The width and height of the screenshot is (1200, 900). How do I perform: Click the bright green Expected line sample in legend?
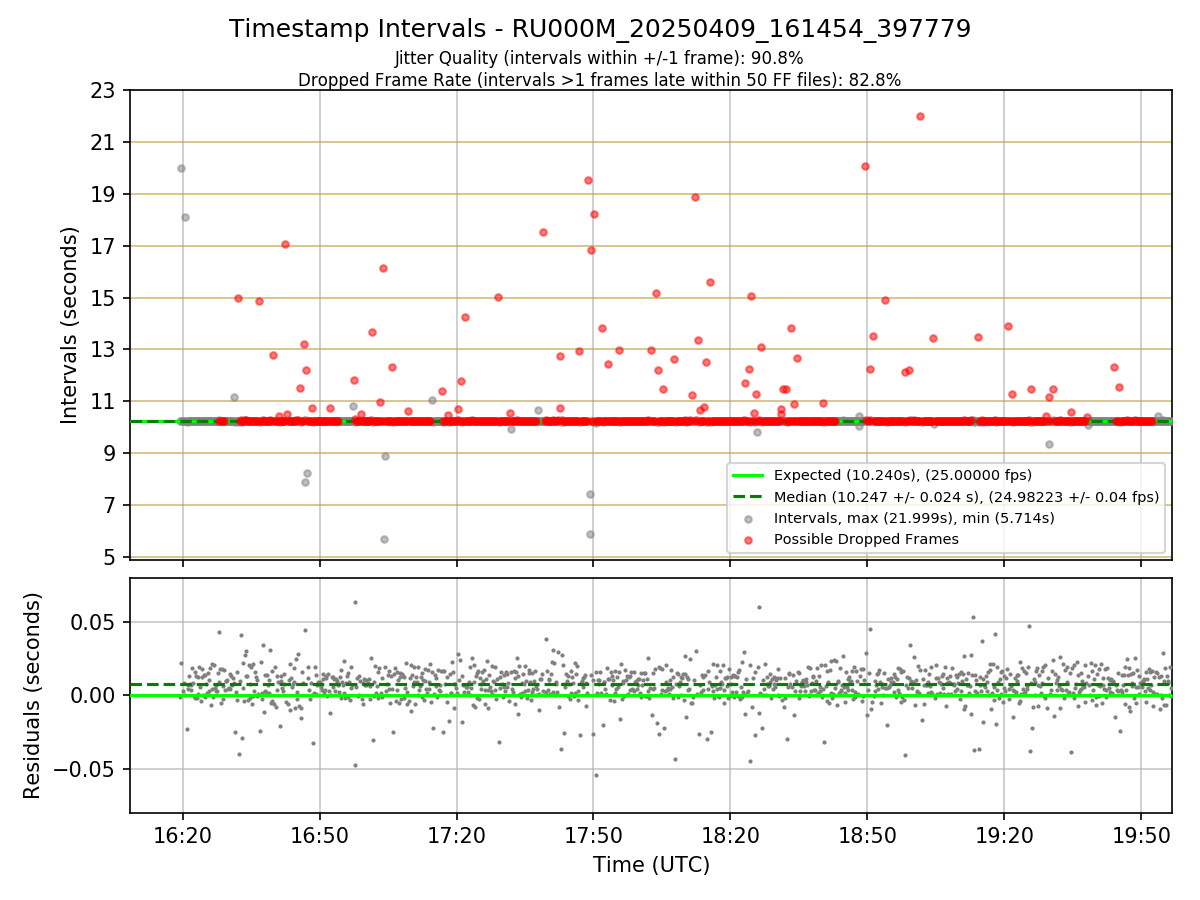[748, 476]
